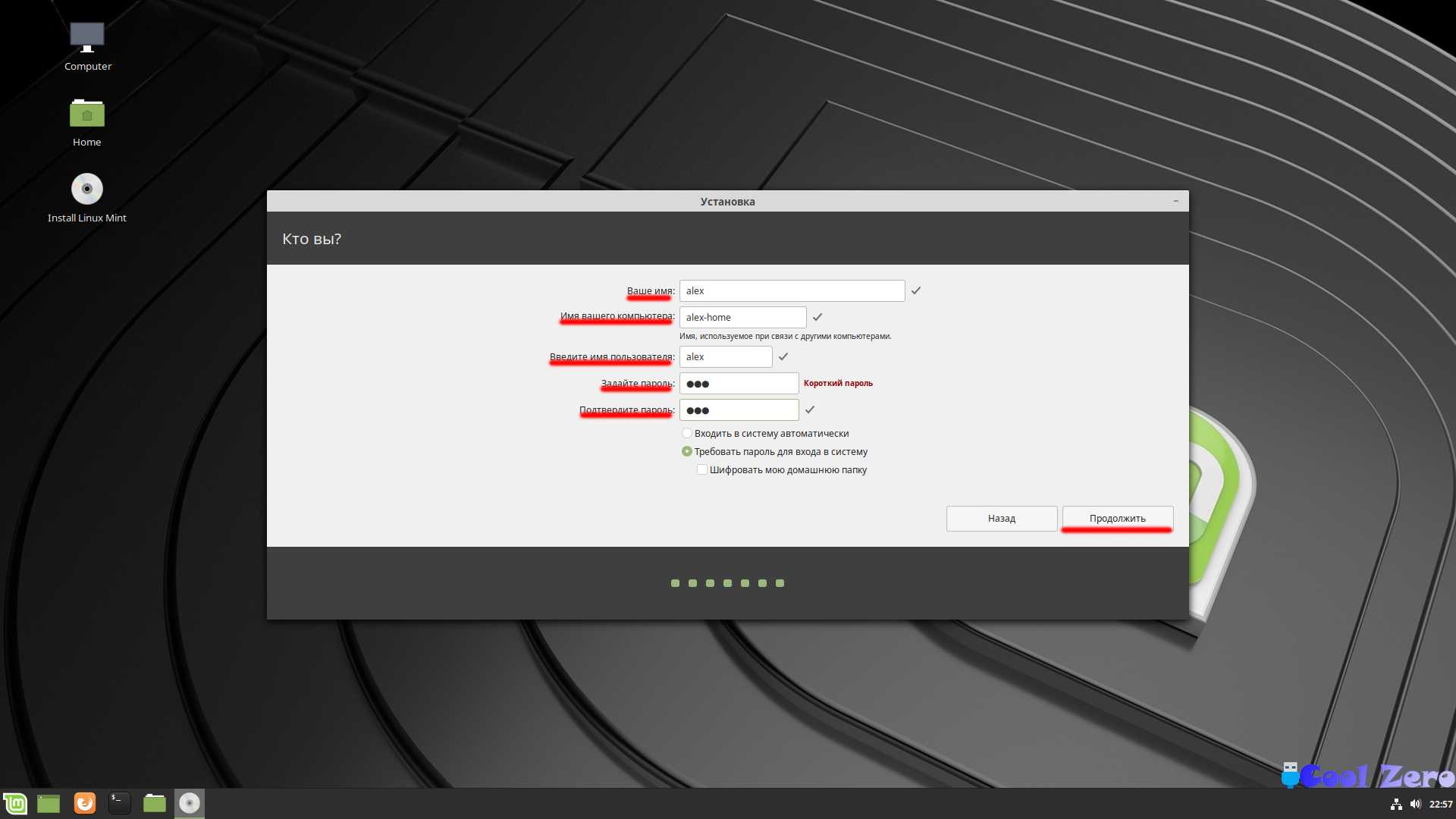
Task: Focus the computer name field with alex-home
Action: [x=742, y=318]
